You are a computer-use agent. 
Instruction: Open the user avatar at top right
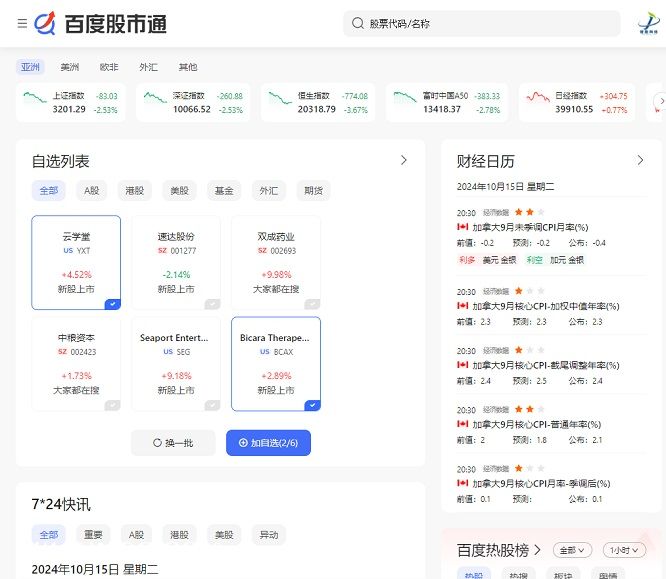(x=649, y=23)
